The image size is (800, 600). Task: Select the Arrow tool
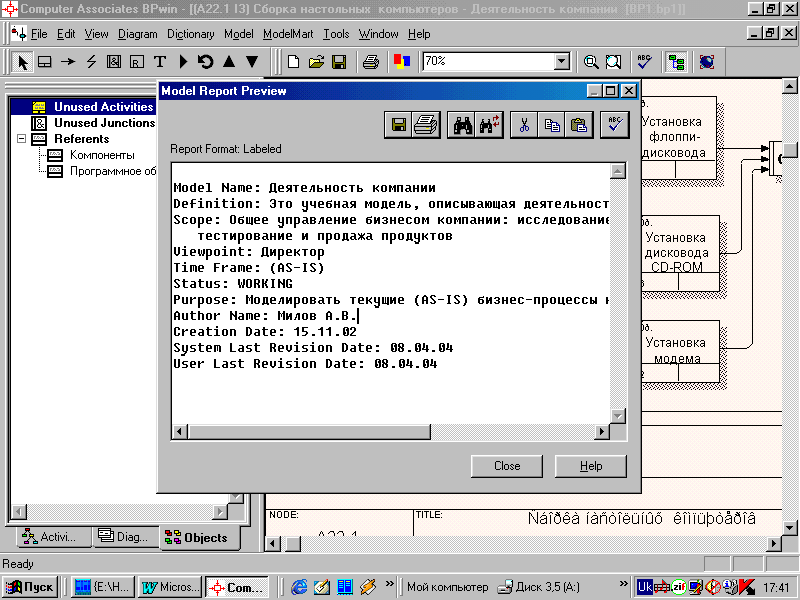[68, 62]
